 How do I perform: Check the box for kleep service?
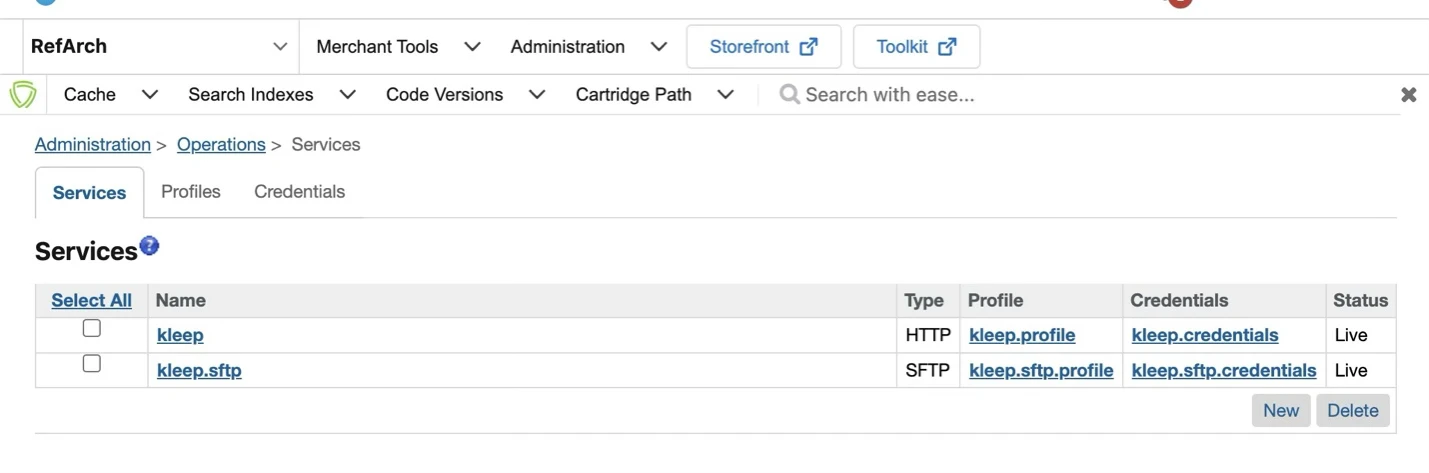pyautogui.click(x=91, y=328)
